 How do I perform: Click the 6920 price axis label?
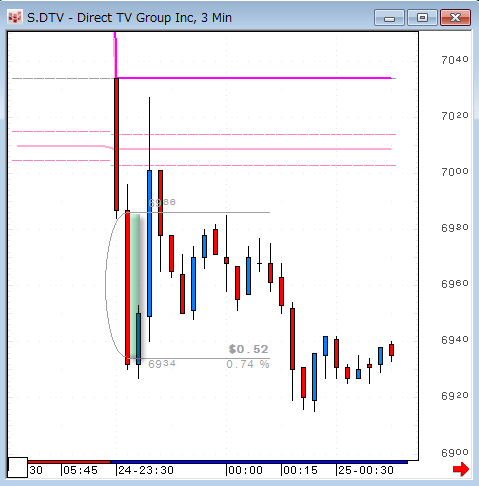pos(455,396)
